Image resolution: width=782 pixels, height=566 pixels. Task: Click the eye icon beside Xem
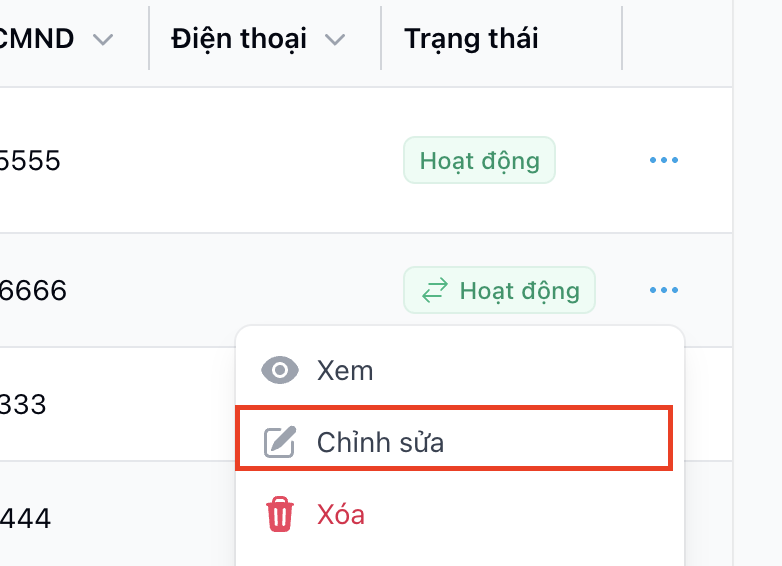tap(280, 371)
